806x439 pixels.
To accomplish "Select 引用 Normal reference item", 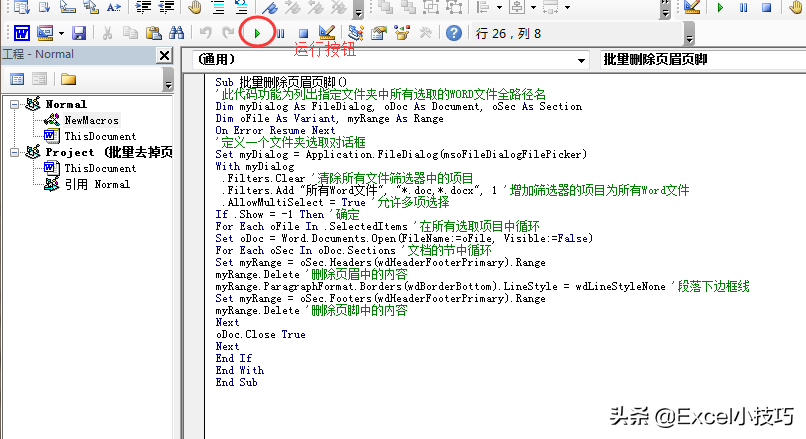I will click(99, 184).
